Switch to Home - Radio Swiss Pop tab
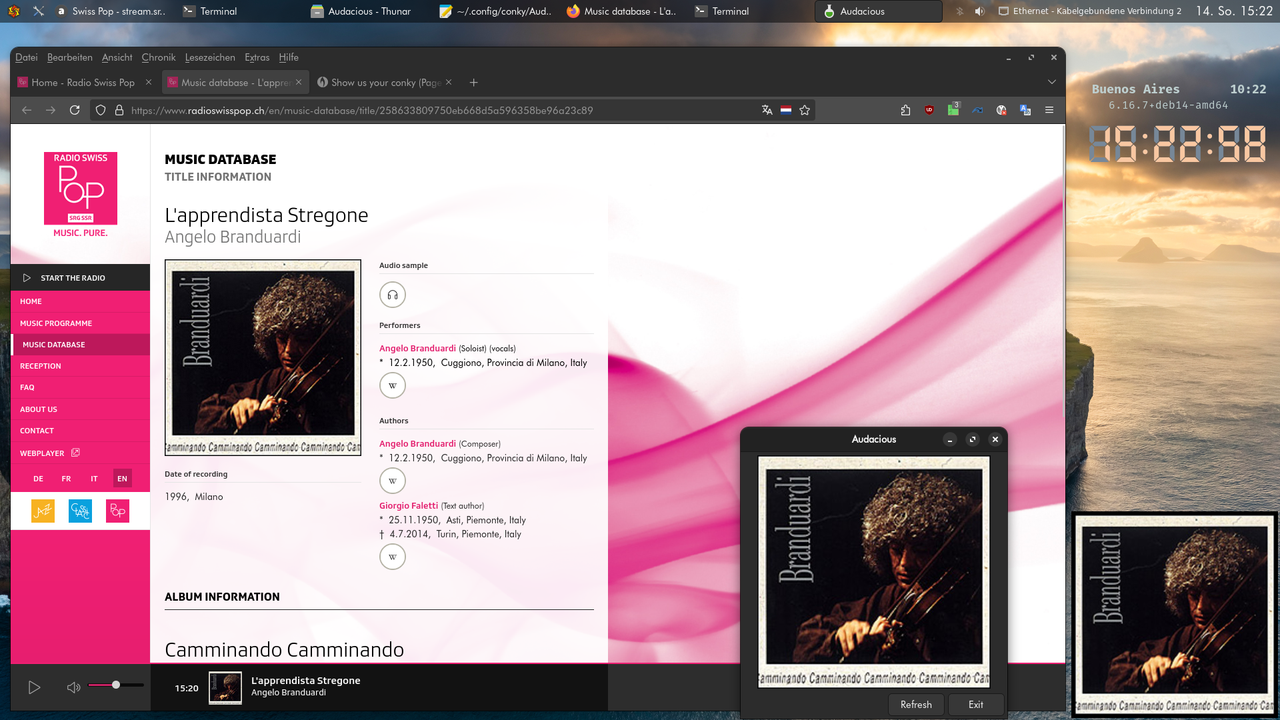Screen dimensions: 1280x720 point(85,82)
